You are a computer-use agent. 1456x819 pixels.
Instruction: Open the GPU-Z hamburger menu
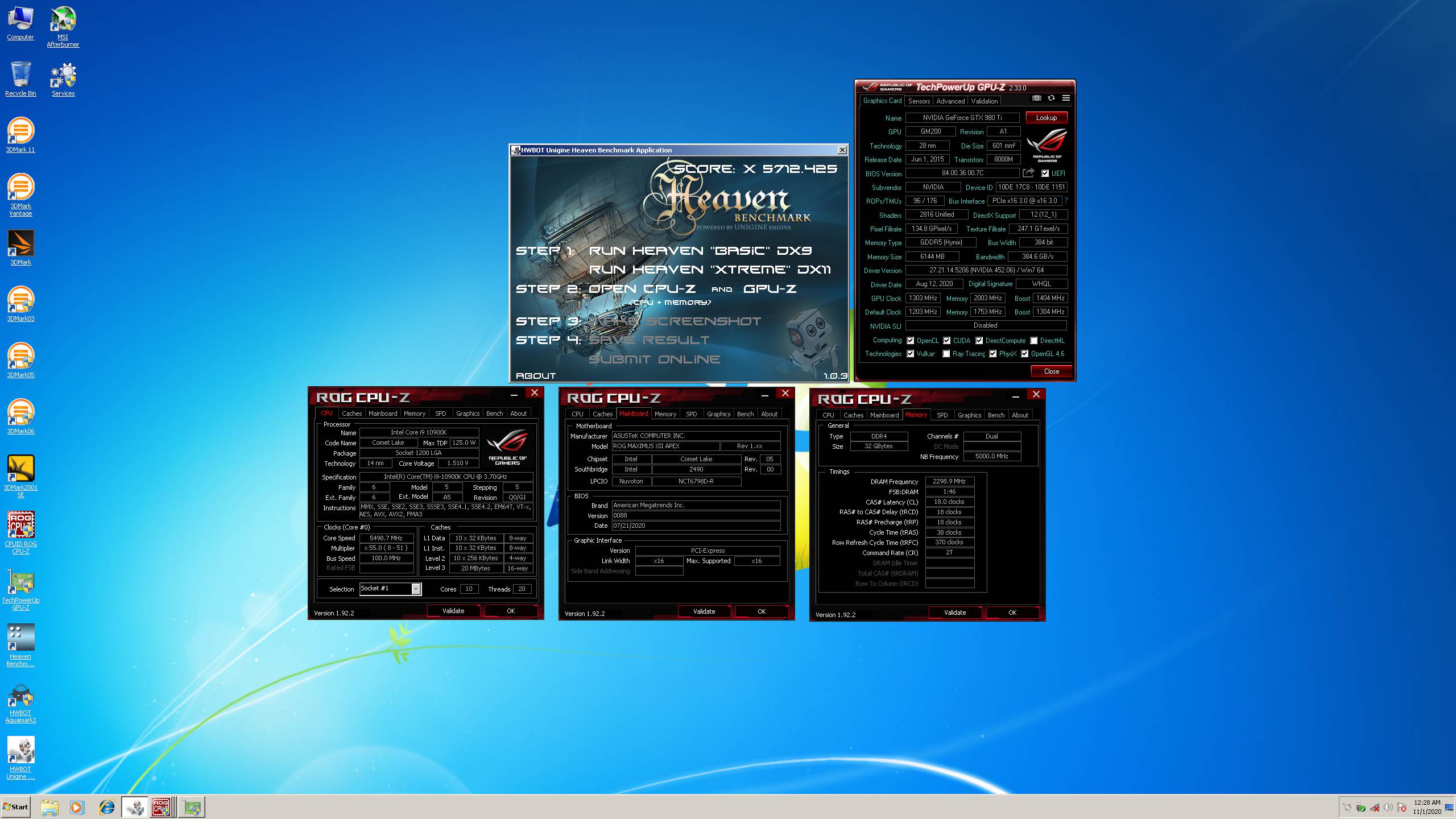(1066, 98)
